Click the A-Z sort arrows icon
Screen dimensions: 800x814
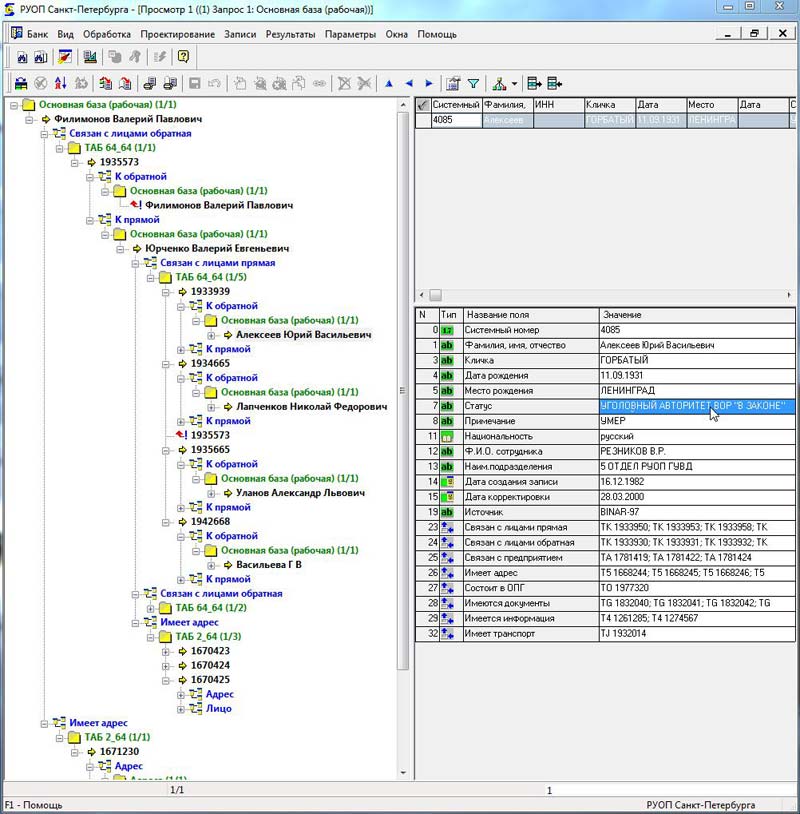[x=61, y=84]
